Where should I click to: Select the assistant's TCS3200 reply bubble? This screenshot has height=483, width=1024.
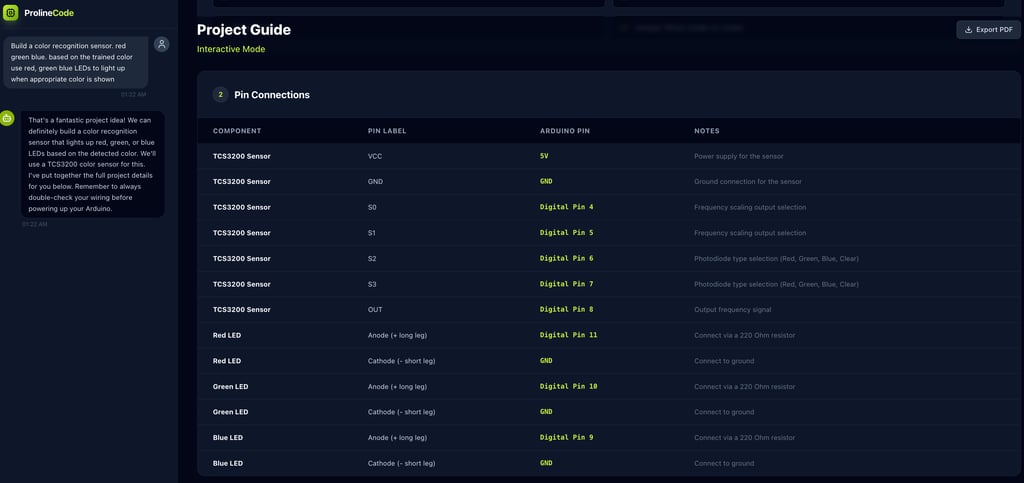pos(92,163)
